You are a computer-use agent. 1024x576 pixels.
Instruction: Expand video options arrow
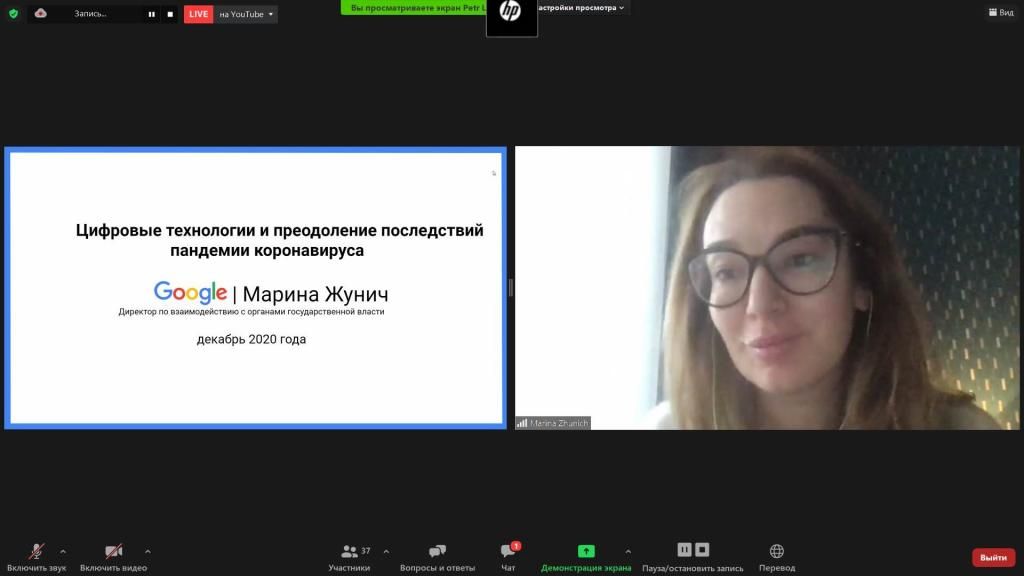click(x=148, y=552)
